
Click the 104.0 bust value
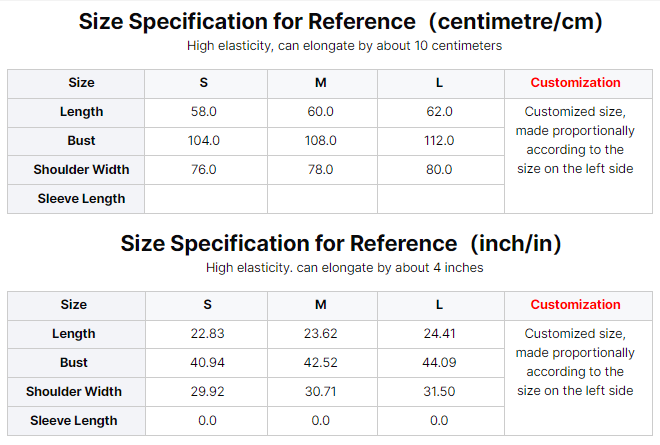click(x=204, y=141)
